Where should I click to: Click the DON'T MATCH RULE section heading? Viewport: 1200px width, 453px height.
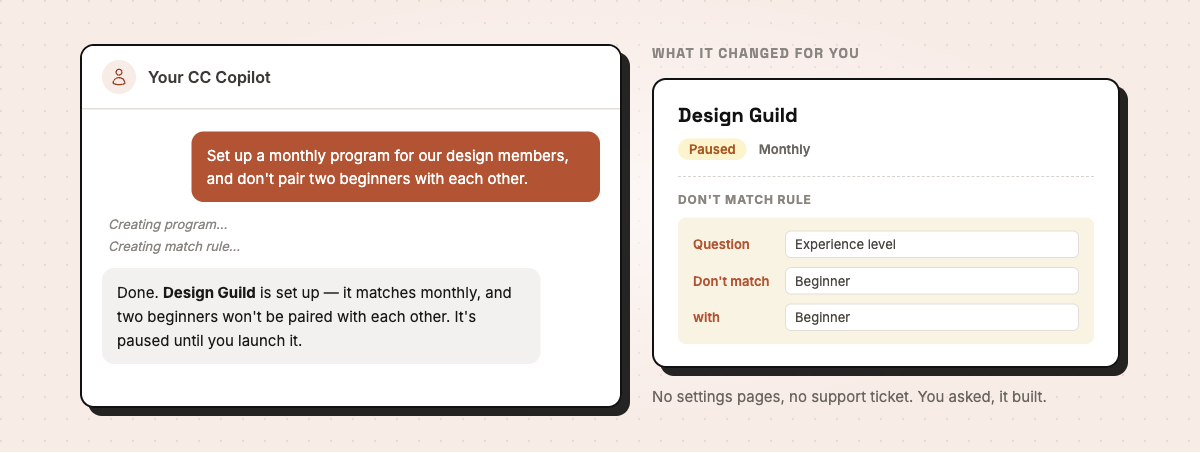744,200
